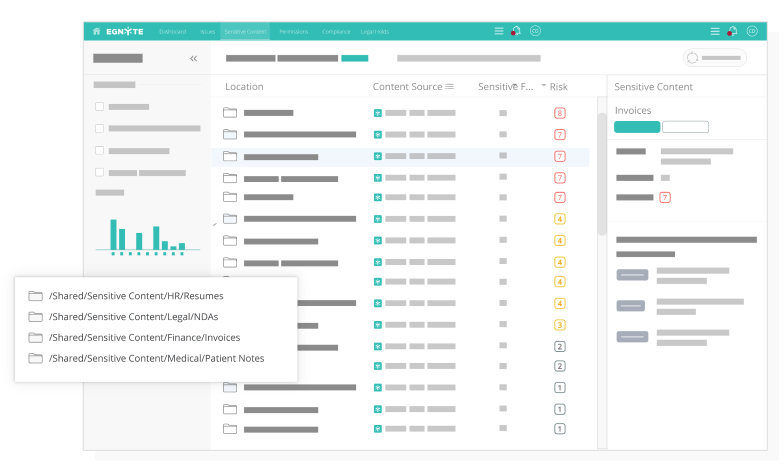Click the Content Source column filter icon

point(450,87)
